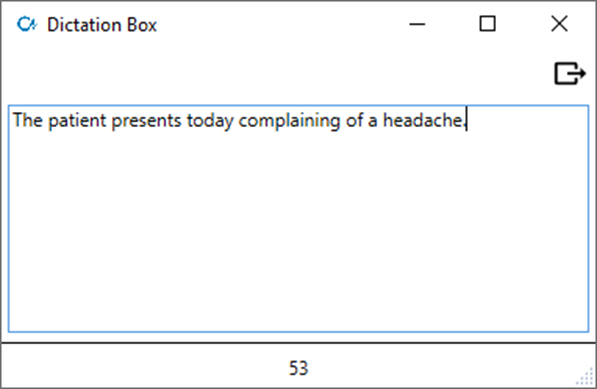Close the Dictation Box window
The image size is (597, 389).
pyautogui.click(x=559, y=24)
